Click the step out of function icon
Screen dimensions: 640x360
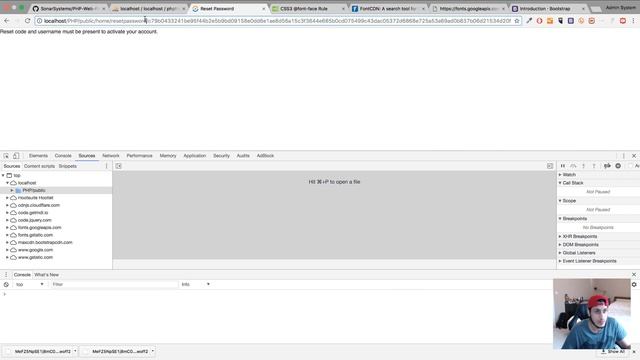point(594,166)
